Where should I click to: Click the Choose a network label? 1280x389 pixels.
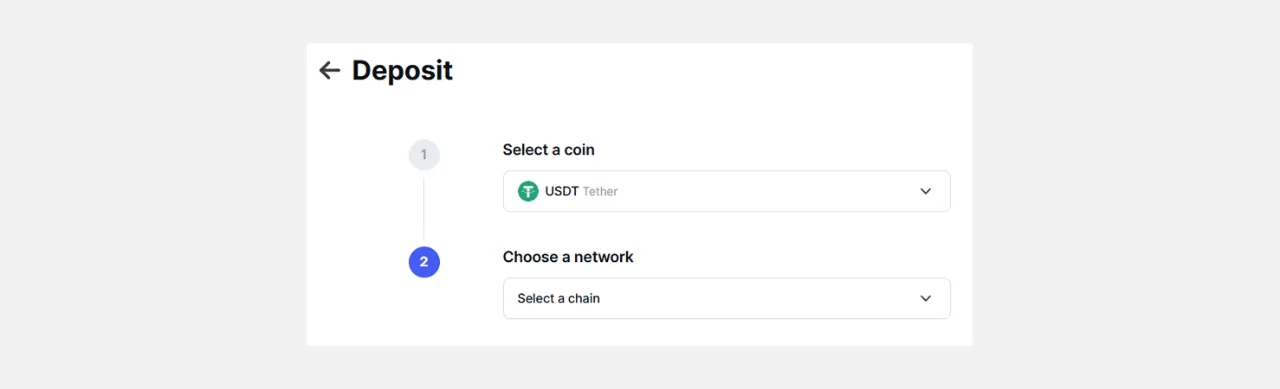[568, 257]
